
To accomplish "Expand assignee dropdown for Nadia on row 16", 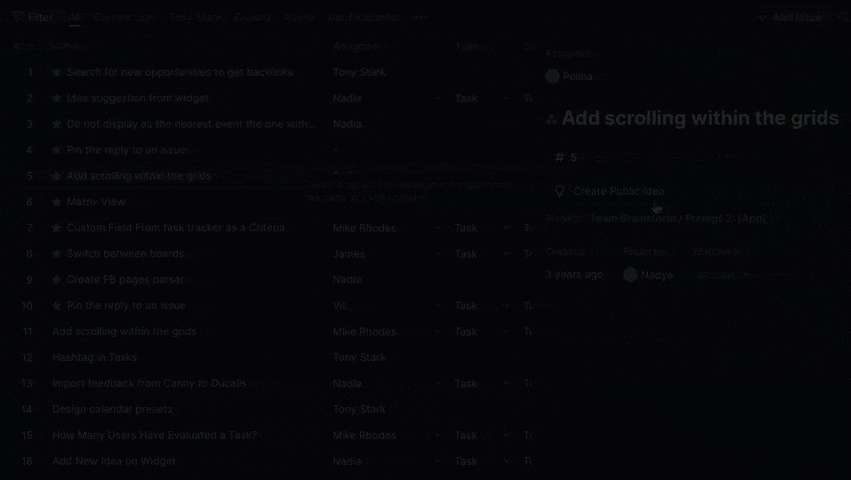I will (x=437, y=461).
